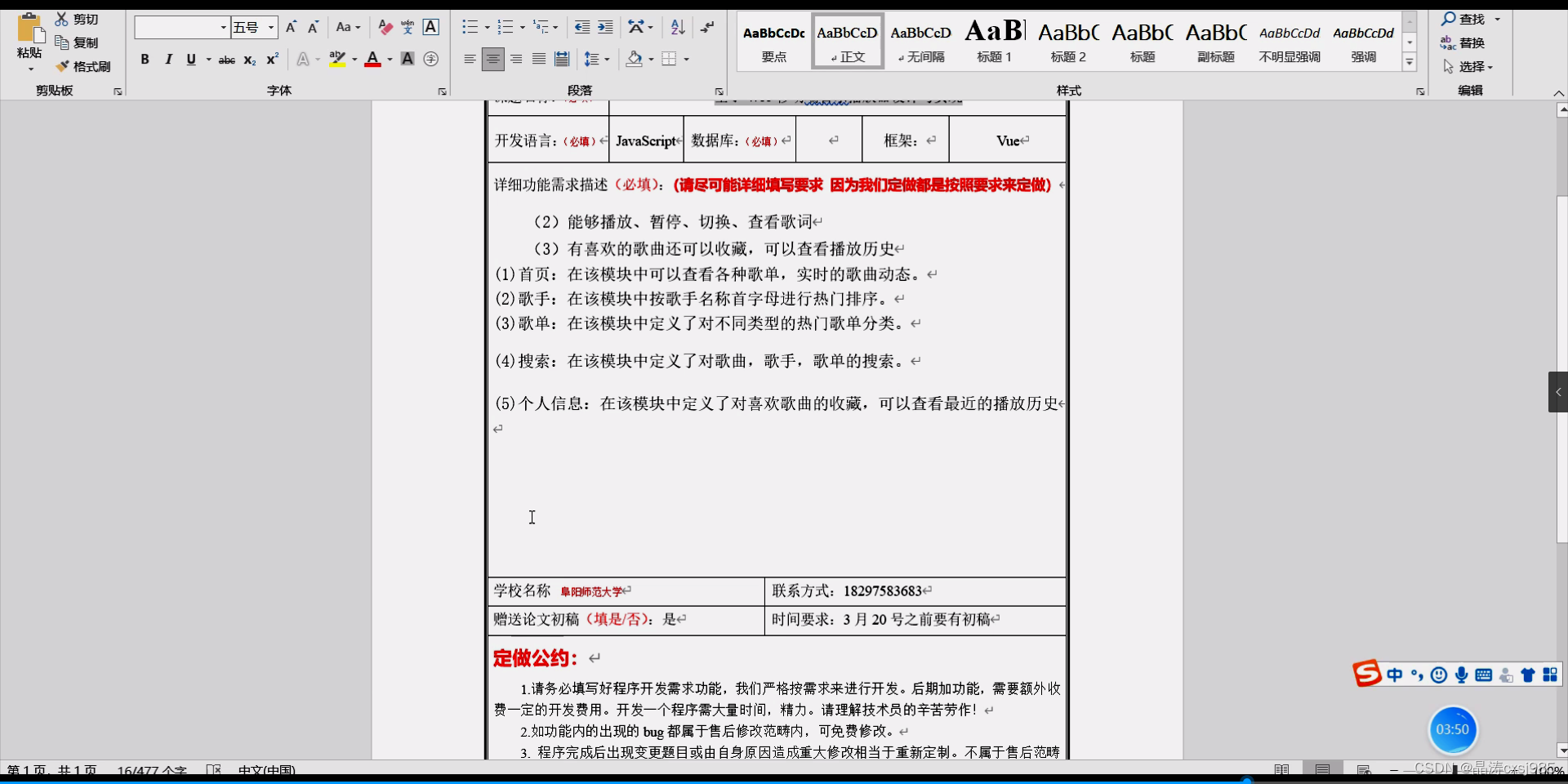Select the 正文 style
1568x784 pixels.
coord(848,41)
